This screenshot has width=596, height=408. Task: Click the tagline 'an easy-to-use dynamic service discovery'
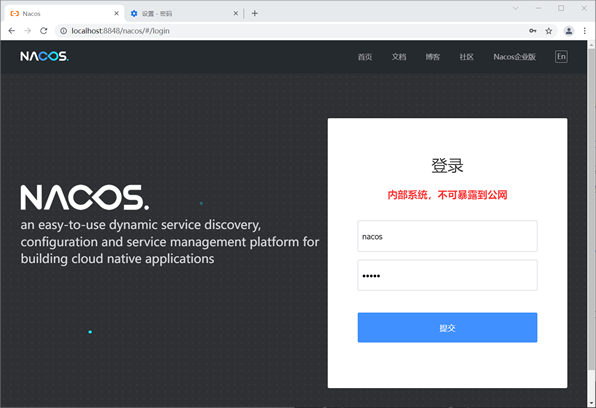pos(141,225)
